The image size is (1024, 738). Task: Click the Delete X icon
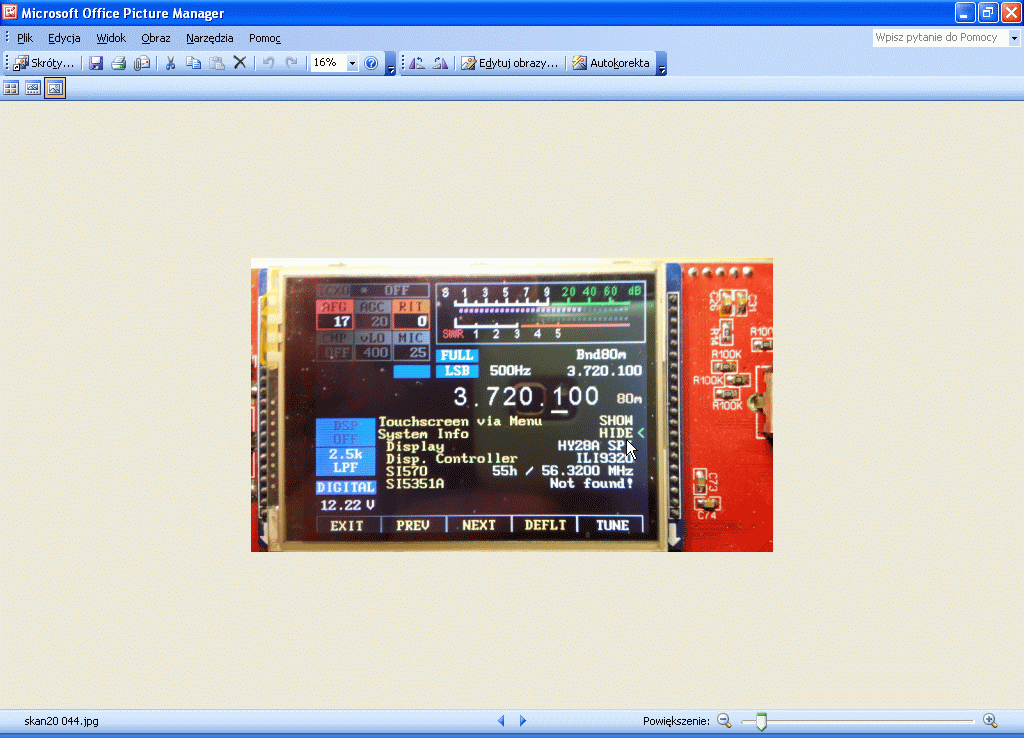(240, 63)
